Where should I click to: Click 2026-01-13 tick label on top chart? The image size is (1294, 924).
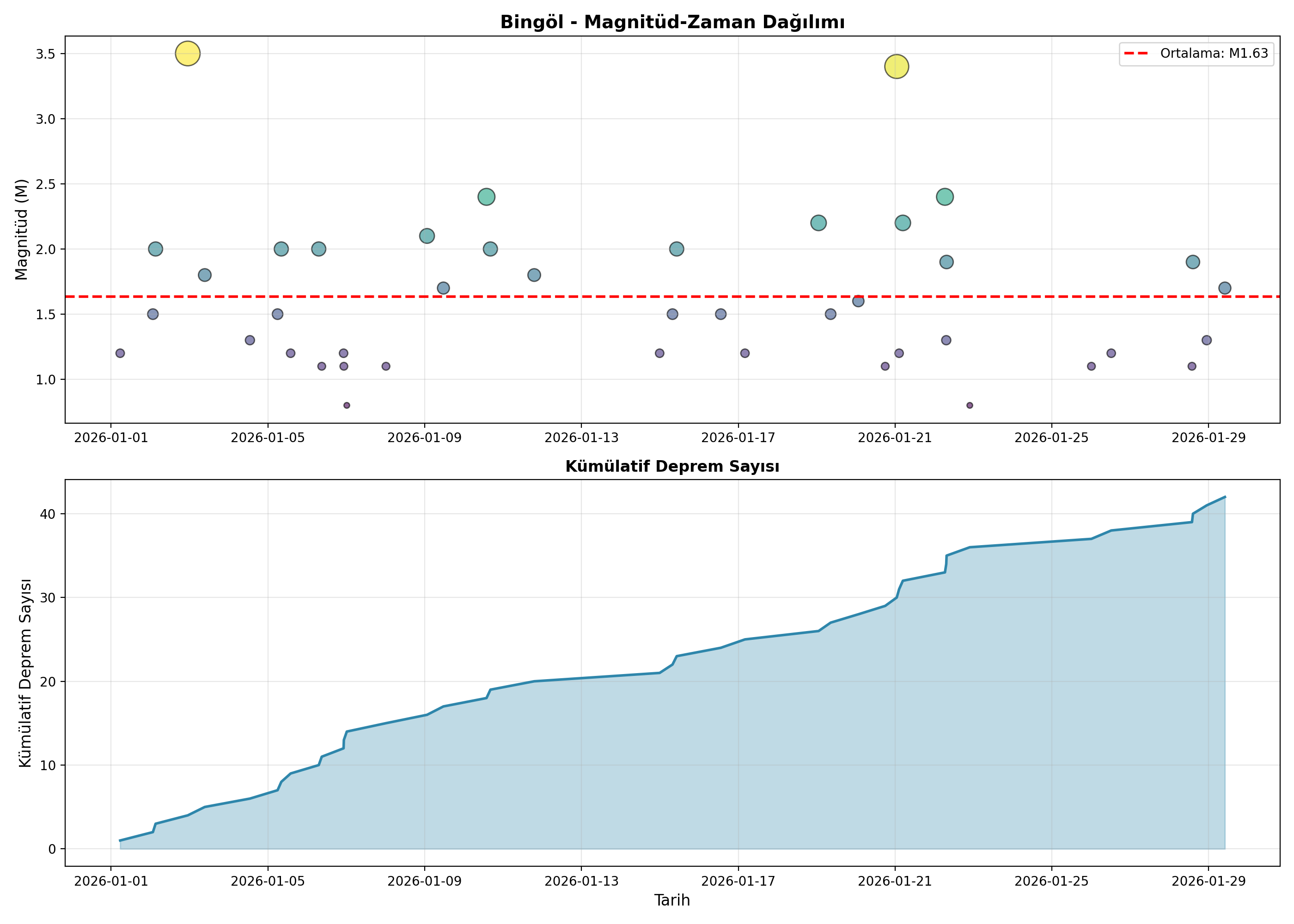(x=581, y=438)
